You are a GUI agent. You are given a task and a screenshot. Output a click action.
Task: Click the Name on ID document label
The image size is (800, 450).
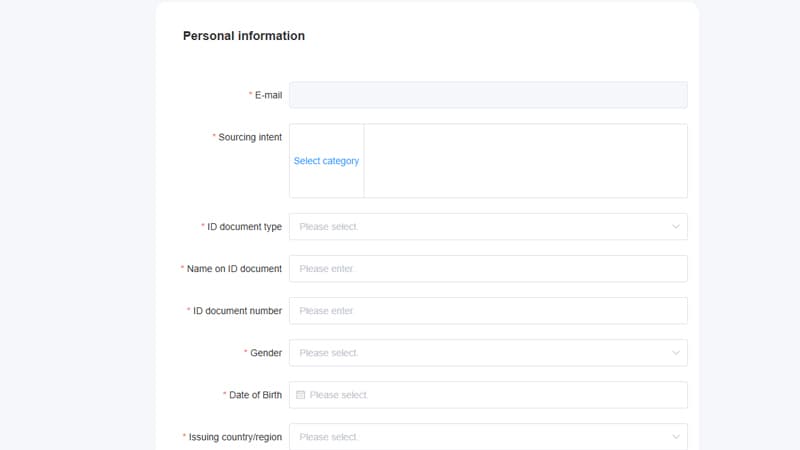click(234, 269)
